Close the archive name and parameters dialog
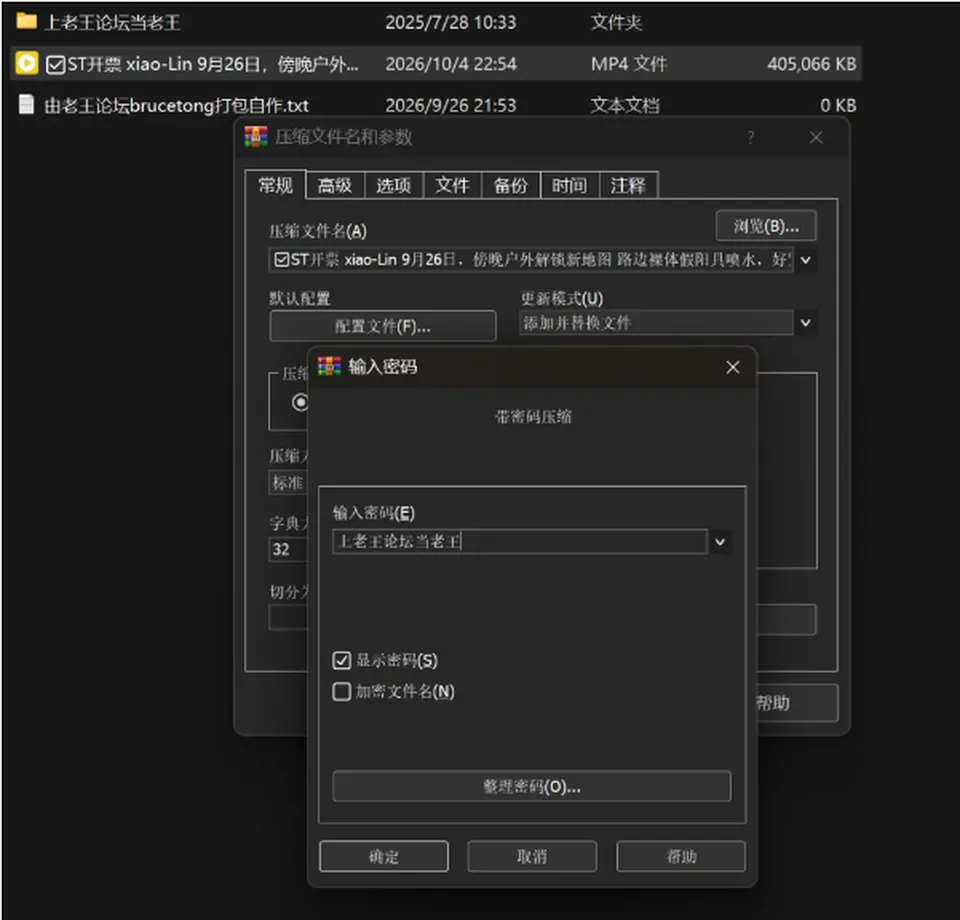 (816, 137)
